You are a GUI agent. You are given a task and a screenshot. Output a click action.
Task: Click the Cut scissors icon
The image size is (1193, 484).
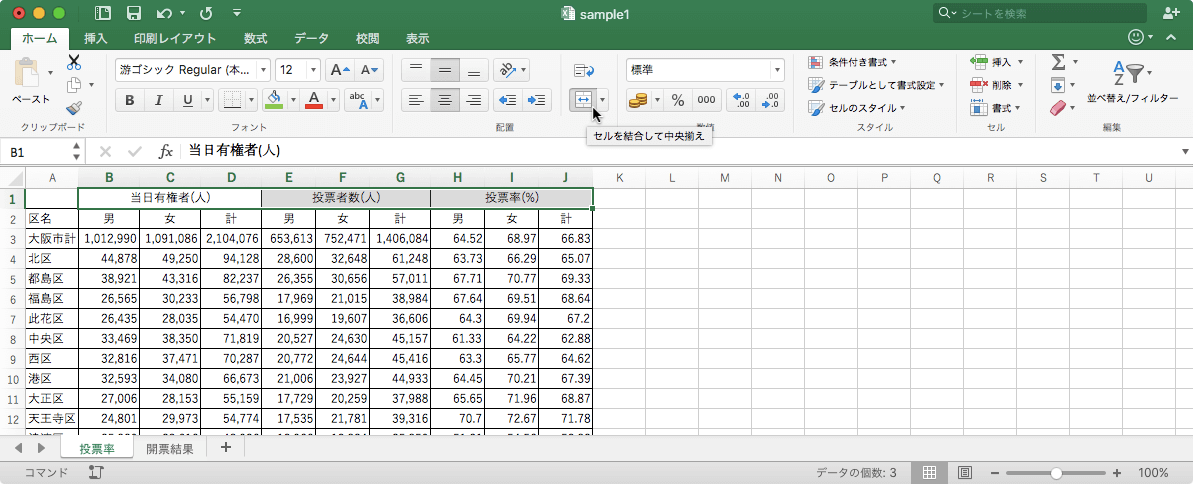click(74, 62)
